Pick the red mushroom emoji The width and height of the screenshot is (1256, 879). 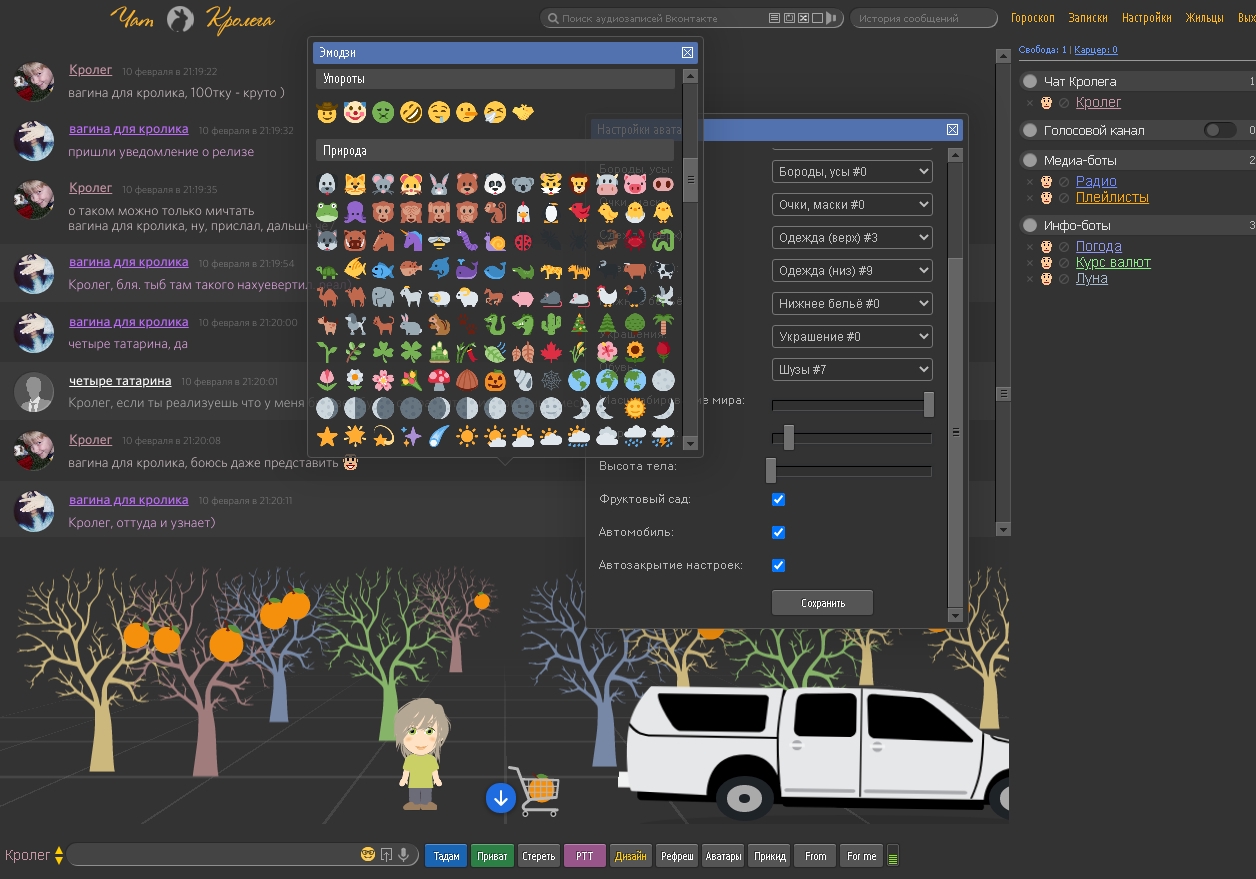(438, 381)
